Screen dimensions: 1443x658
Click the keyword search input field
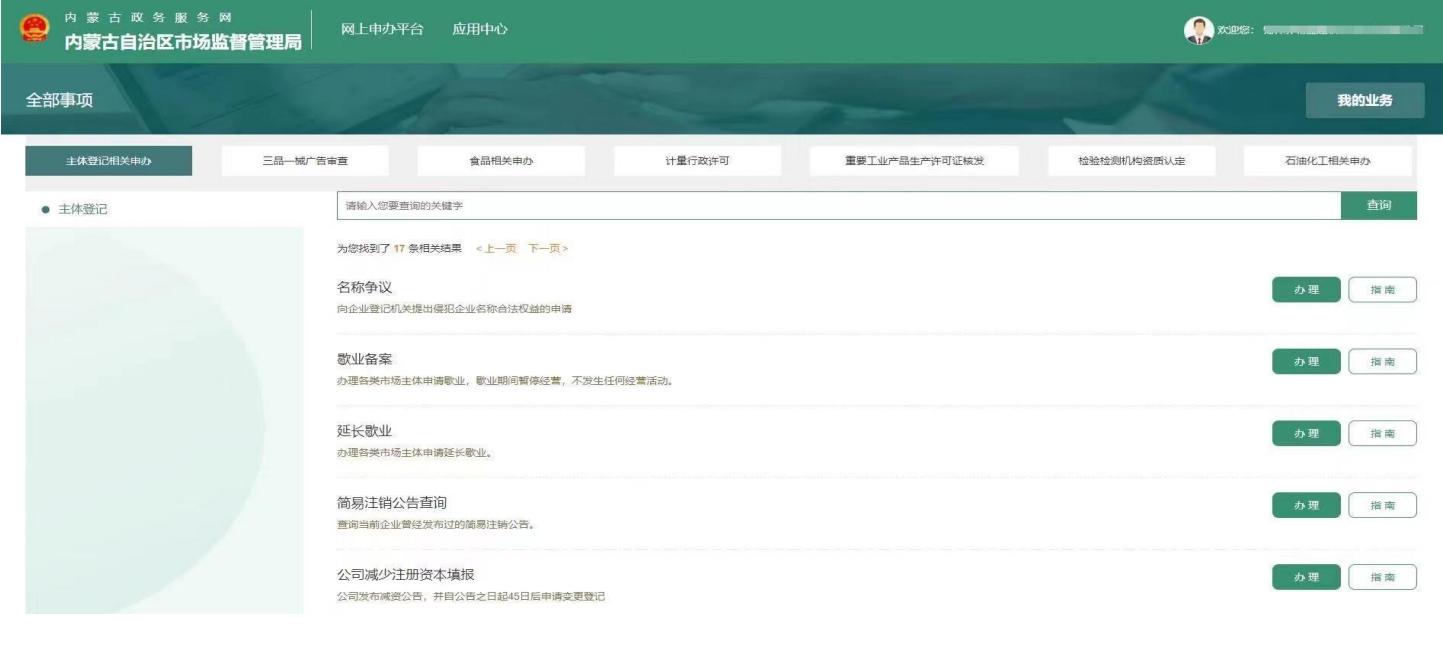tap(838, 206)
